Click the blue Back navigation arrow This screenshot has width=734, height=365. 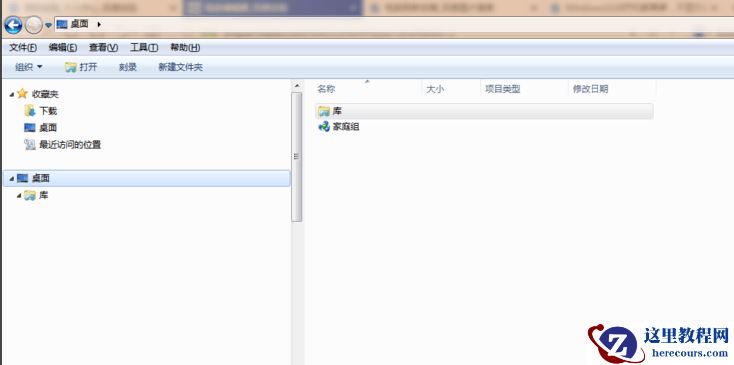click(x=13, y=25)
